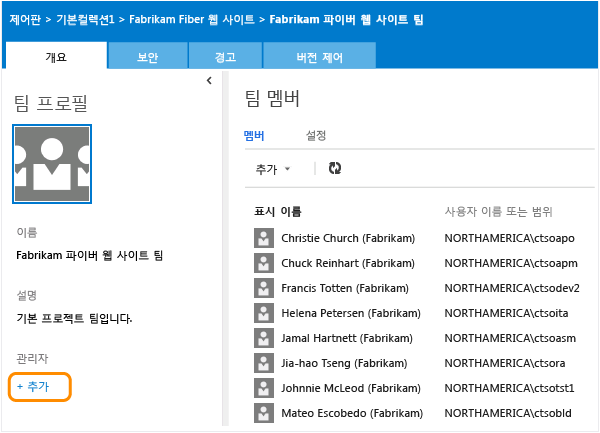Click Jamal Hartnett avatar icon

(x=264, y=338)
